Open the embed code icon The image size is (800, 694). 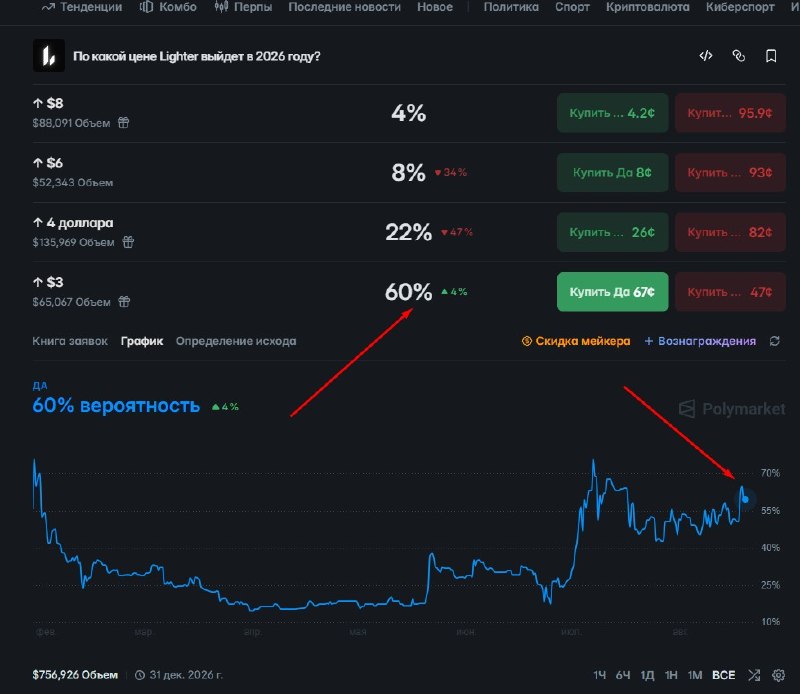coord(706,56)
